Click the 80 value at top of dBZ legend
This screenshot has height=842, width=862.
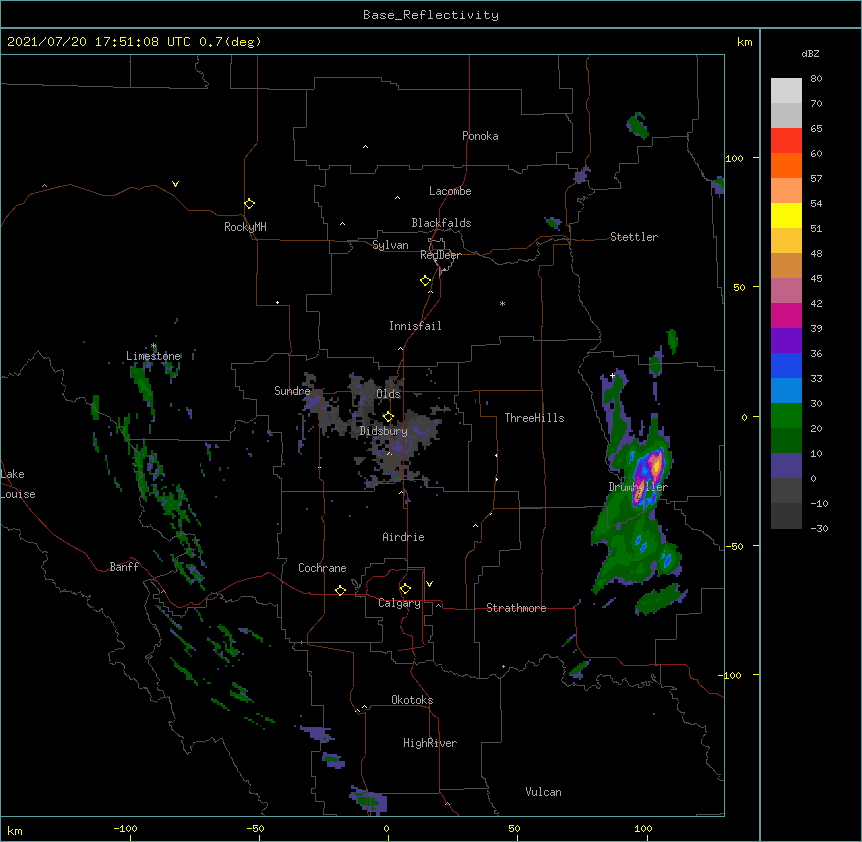tap(816, 79)
